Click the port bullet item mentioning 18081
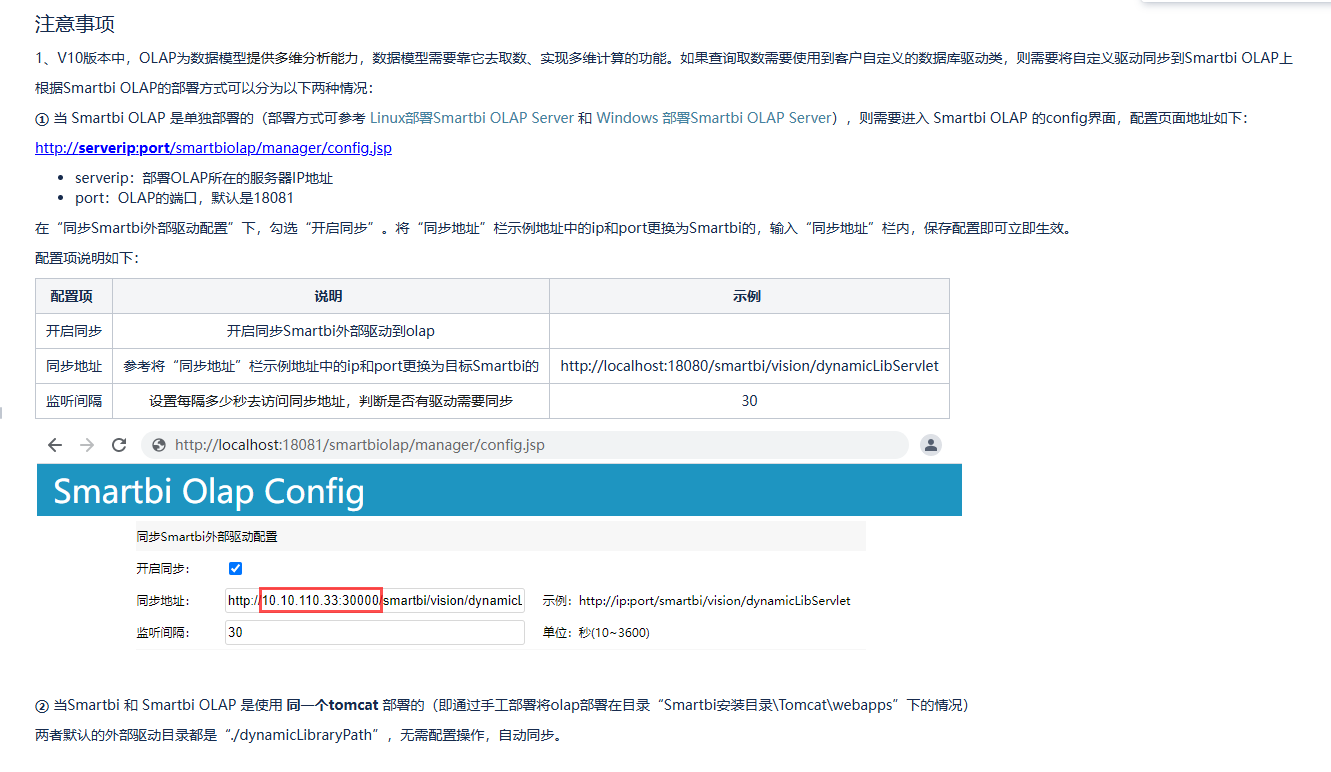 point(185,198)
